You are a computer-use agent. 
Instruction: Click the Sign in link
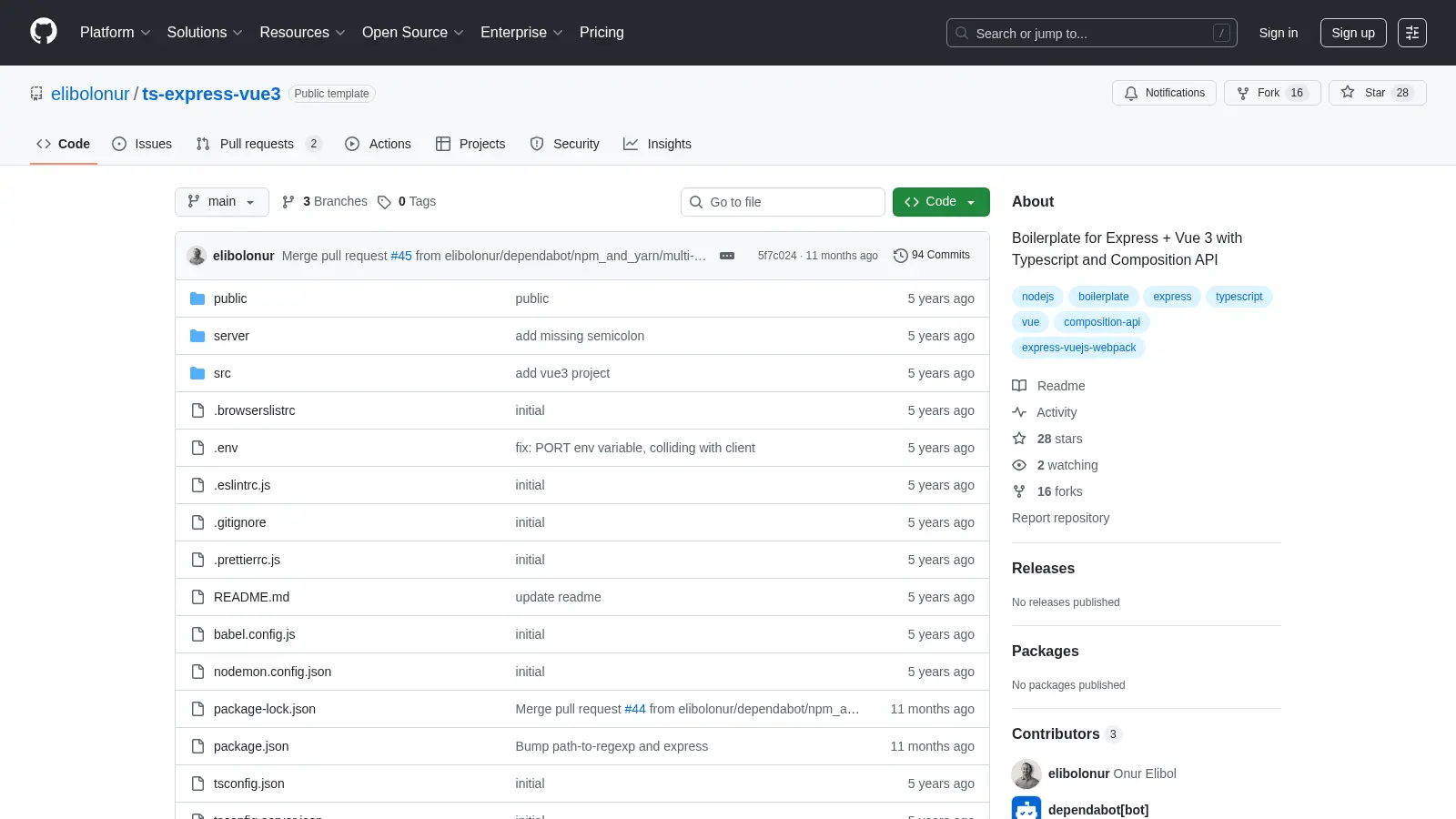[x=1279, y=33]
